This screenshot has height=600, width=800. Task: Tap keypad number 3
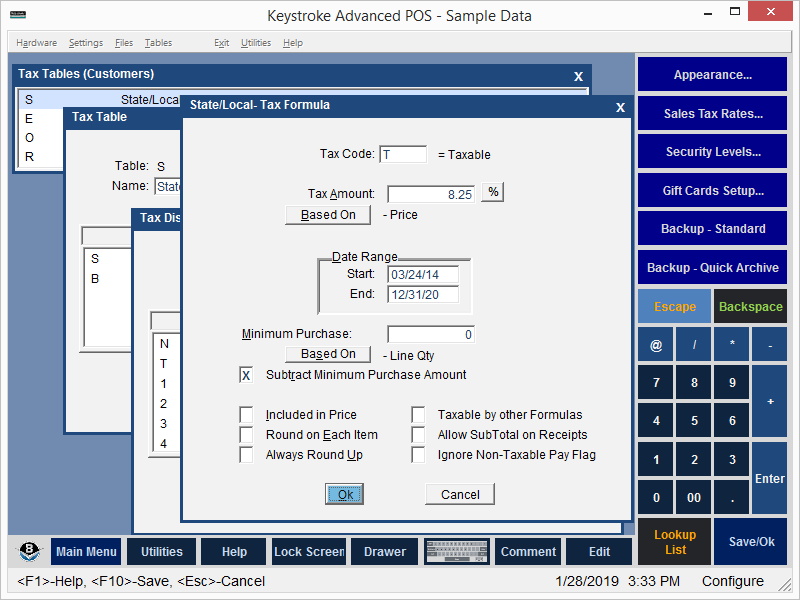pos(732,459)
